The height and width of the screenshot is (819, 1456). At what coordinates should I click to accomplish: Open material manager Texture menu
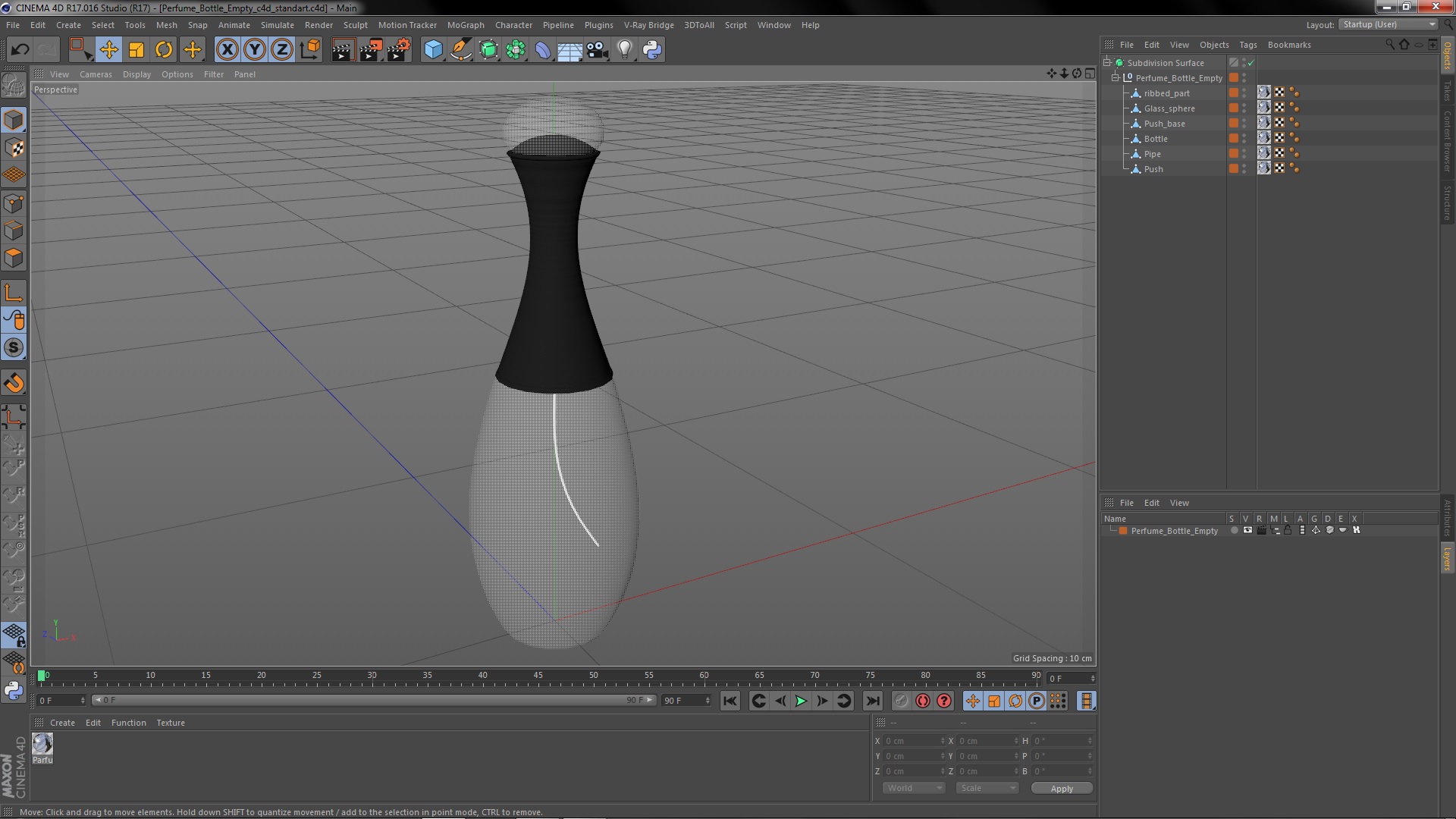[x=171, y=723]
